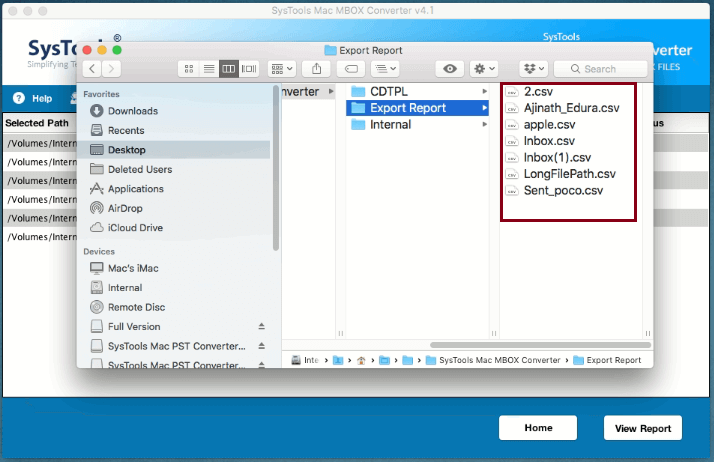Switch Finder to list view
This screenshot has height=462, width=714.
pyautogui.click(x=209, y=69)
